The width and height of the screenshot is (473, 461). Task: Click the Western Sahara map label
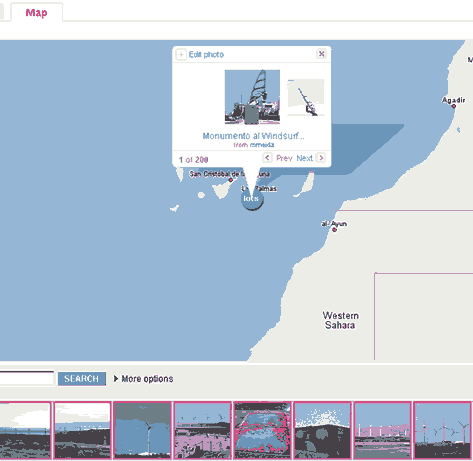(340, 320)
